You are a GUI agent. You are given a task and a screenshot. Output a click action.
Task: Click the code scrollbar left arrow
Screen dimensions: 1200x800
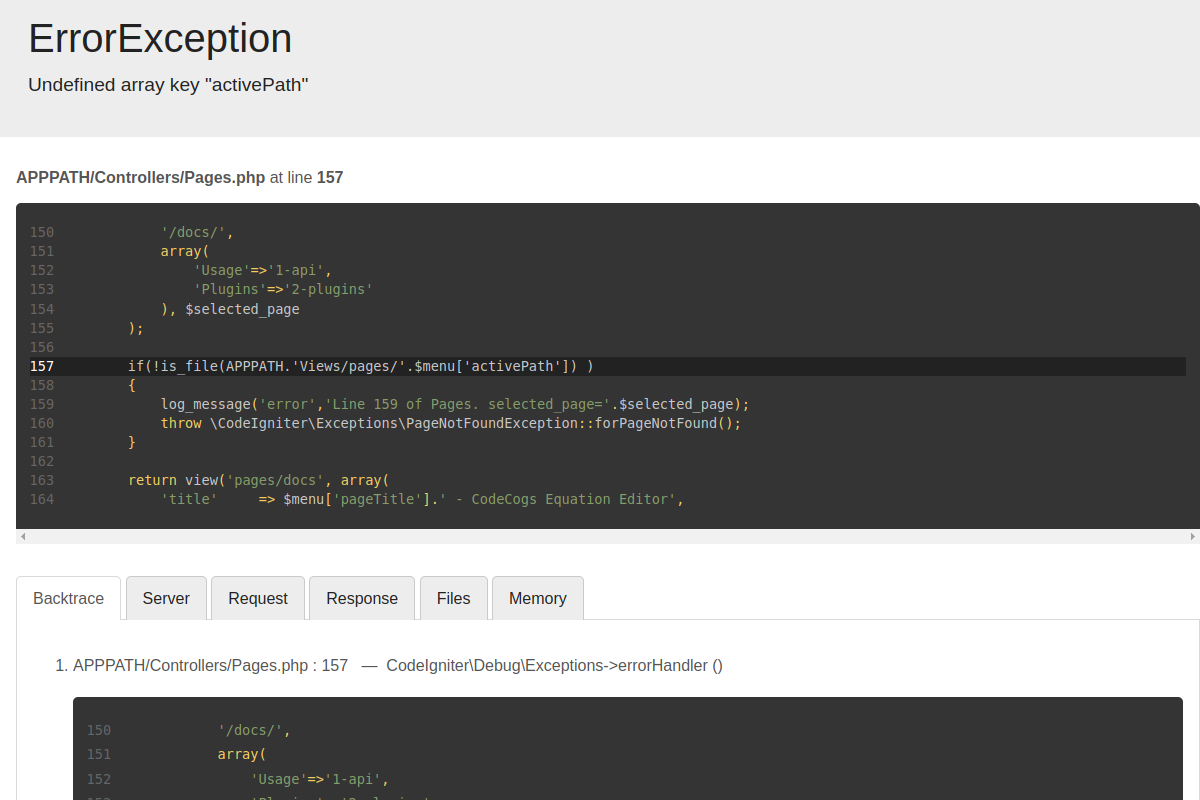point(23,537)
